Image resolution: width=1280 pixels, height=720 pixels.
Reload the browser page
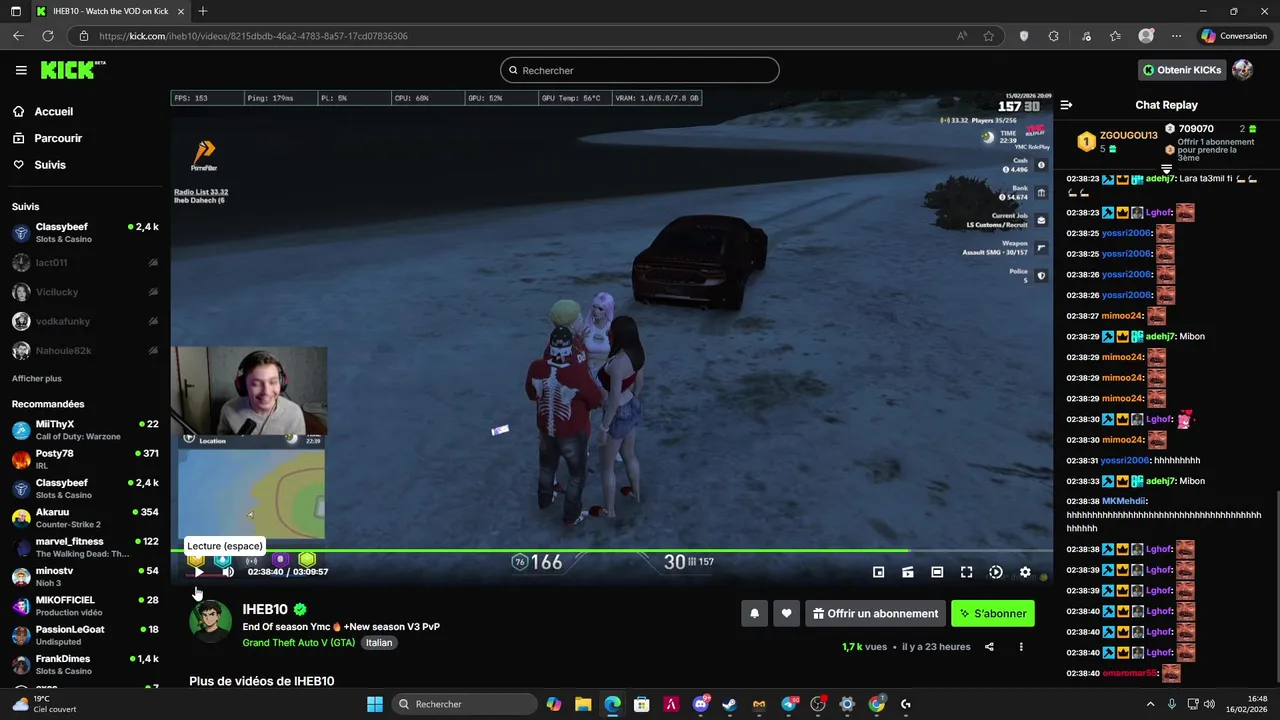47,36
